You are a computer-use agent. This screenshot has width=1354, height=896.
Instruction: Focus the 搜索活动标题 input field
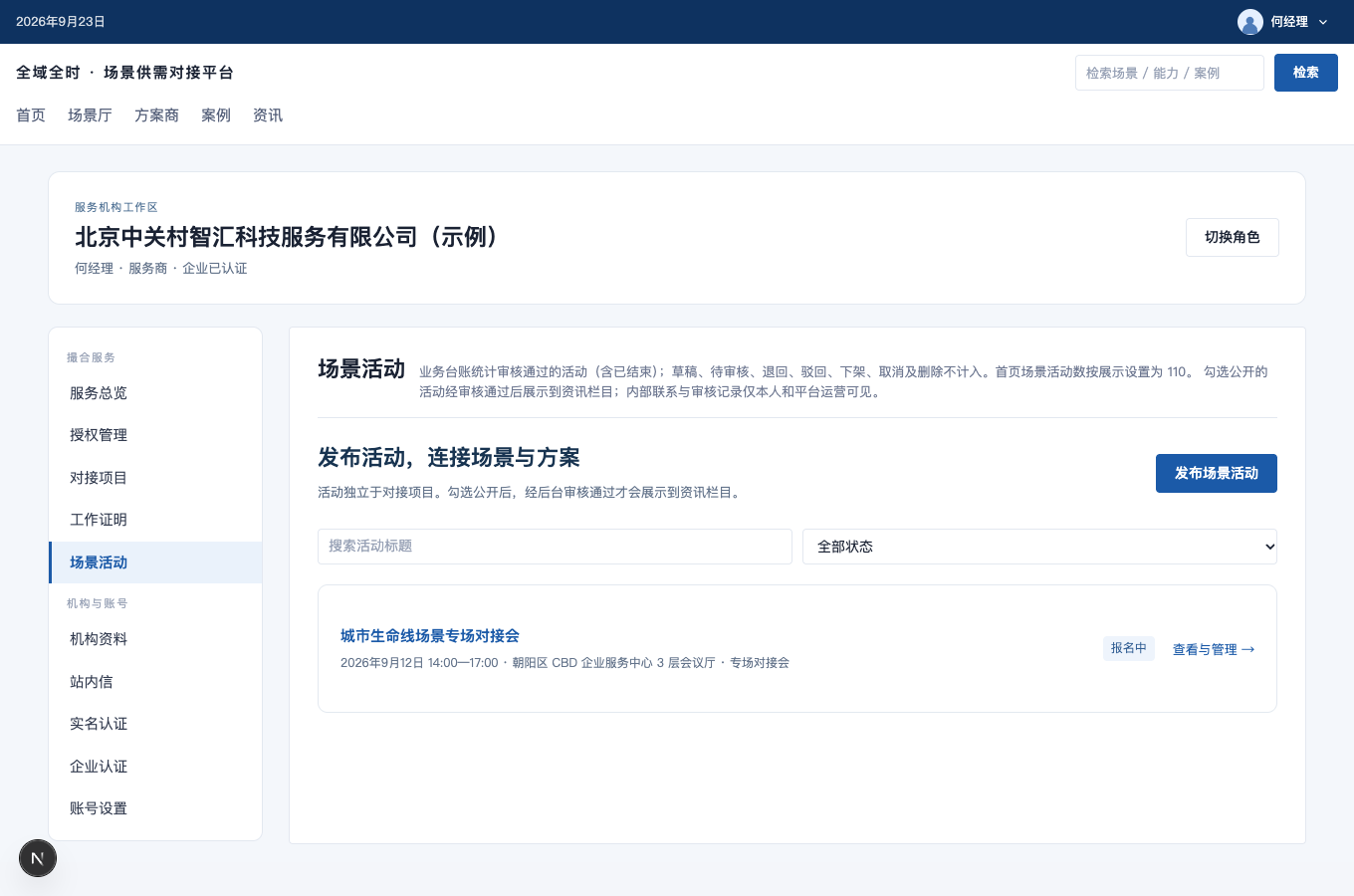point(555,547)
